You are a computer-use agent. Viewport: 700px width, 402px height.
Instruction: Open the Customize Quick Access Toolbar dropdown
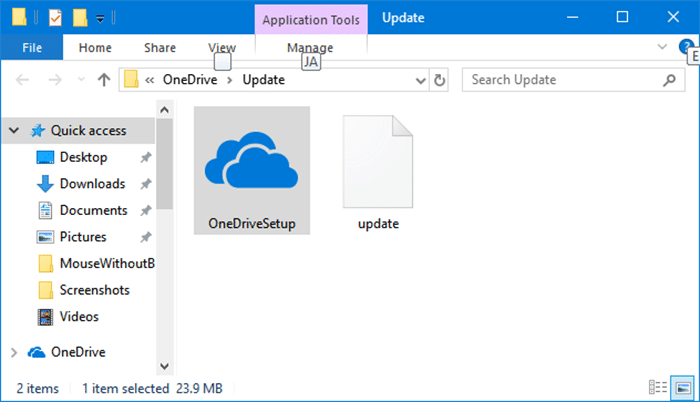[x=100, y=18]
